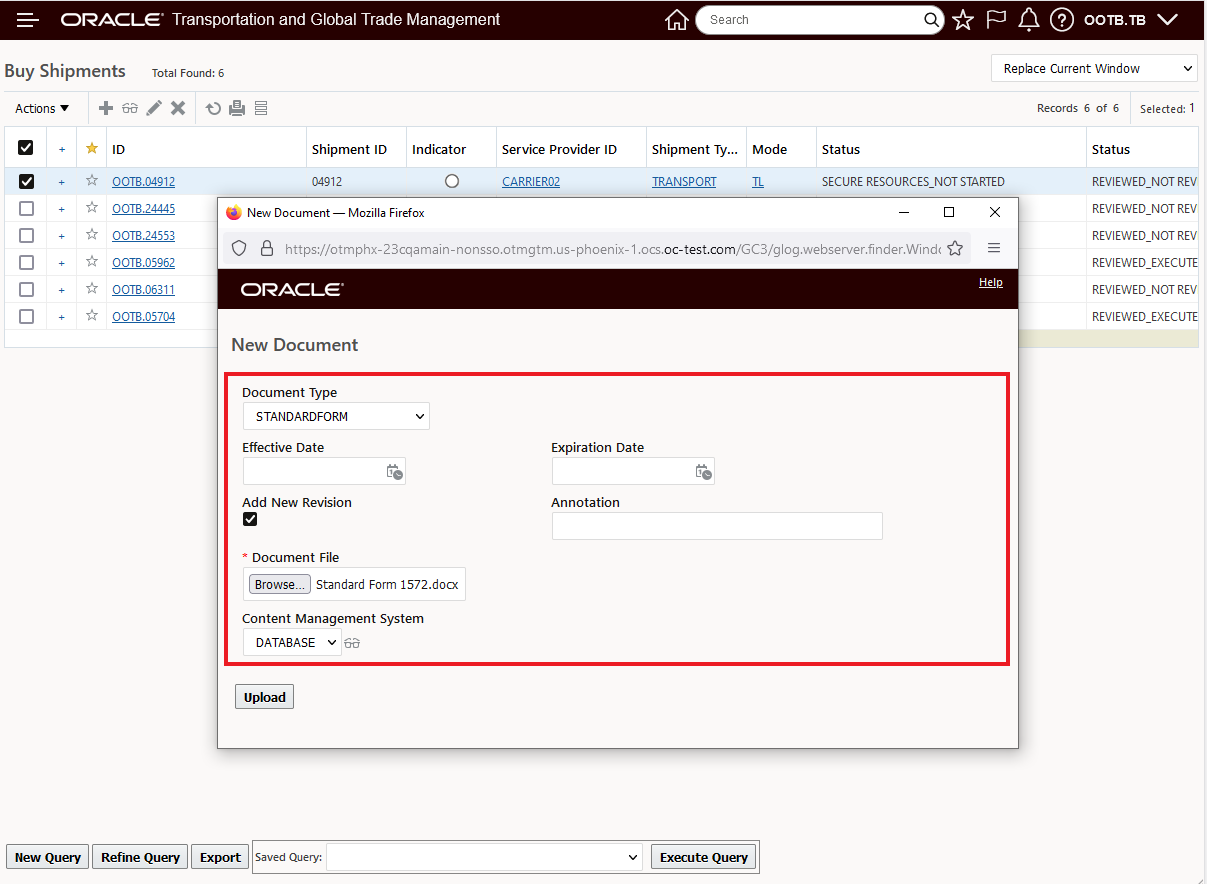Image resolution: width=1207 pixels, height=884 pixels.
Task: Click the list view icon in the toolbar
Action: click(261, 108)
